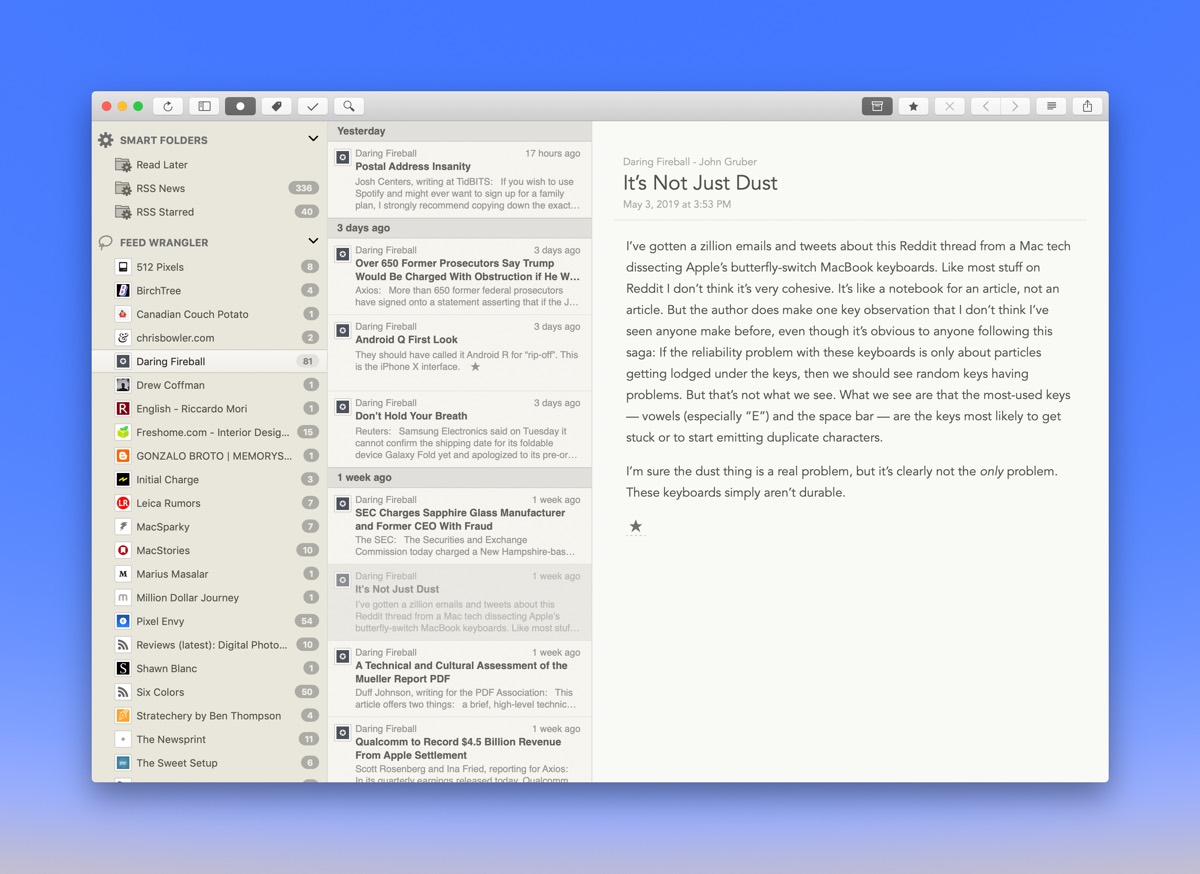Click the Shawn Blanc feed icon
This screenshot has width=1200, height=874.
[123, 668]
